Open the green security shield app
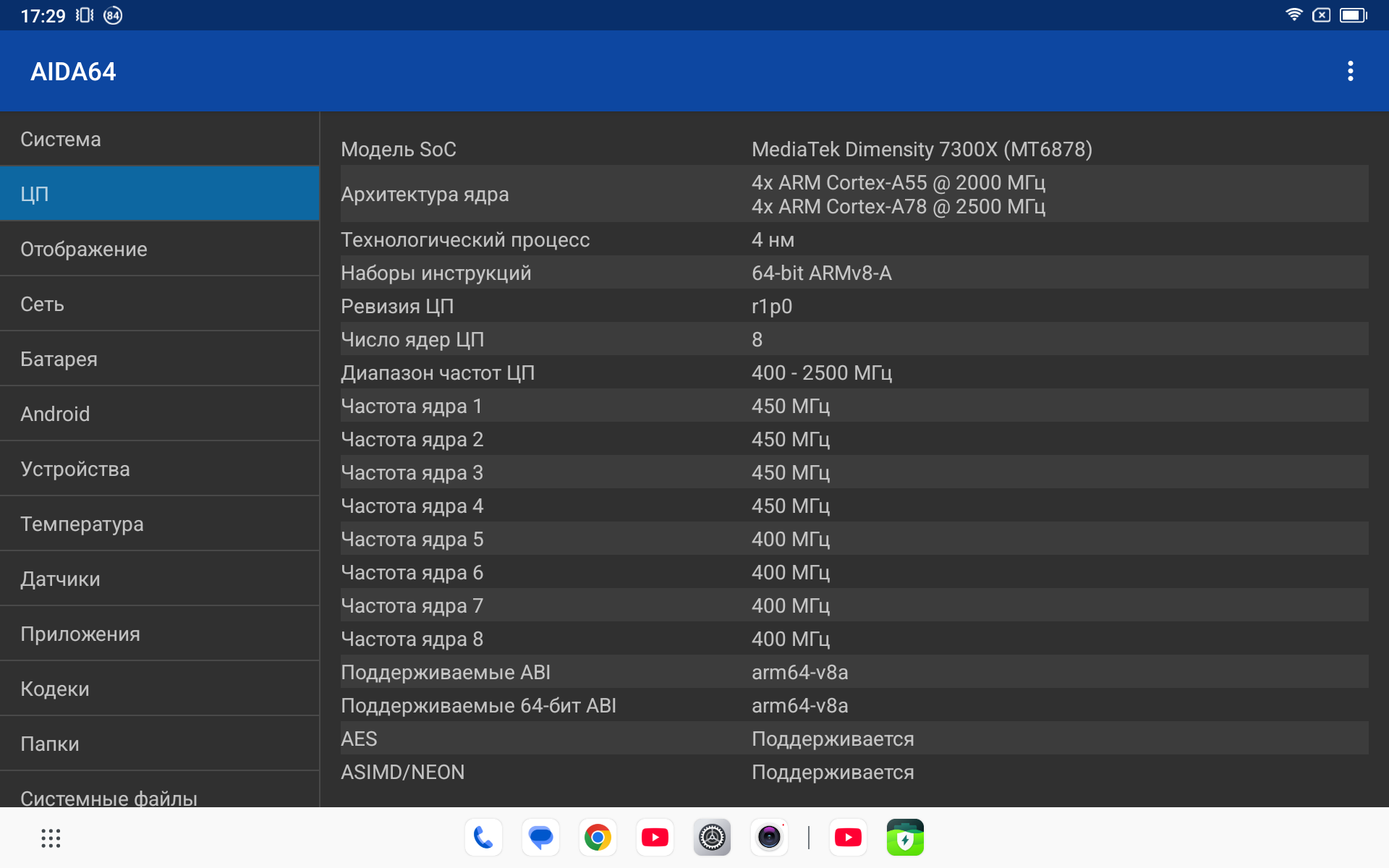This screenshot has height=868, width=1389. click(x=905, y=838)
